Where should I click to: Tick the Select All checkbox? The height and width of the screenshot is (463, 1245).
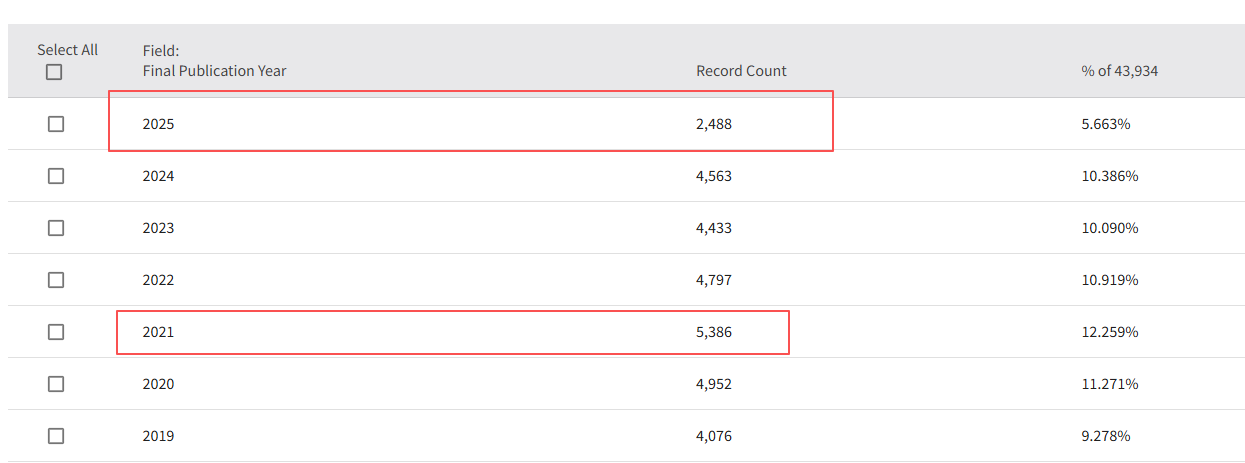point(54,72)
